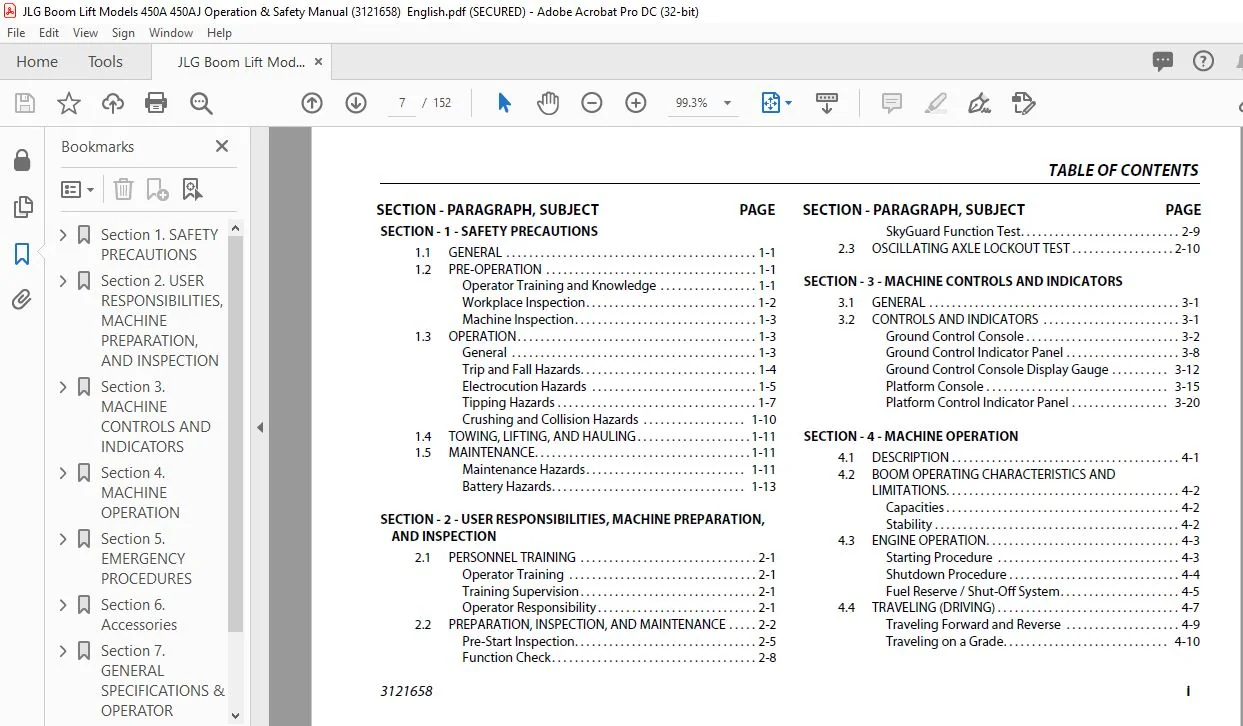Zoom out with the minus icon
Screen dimensions: 1243x726
pyautogui.click(x=592, y=103)
